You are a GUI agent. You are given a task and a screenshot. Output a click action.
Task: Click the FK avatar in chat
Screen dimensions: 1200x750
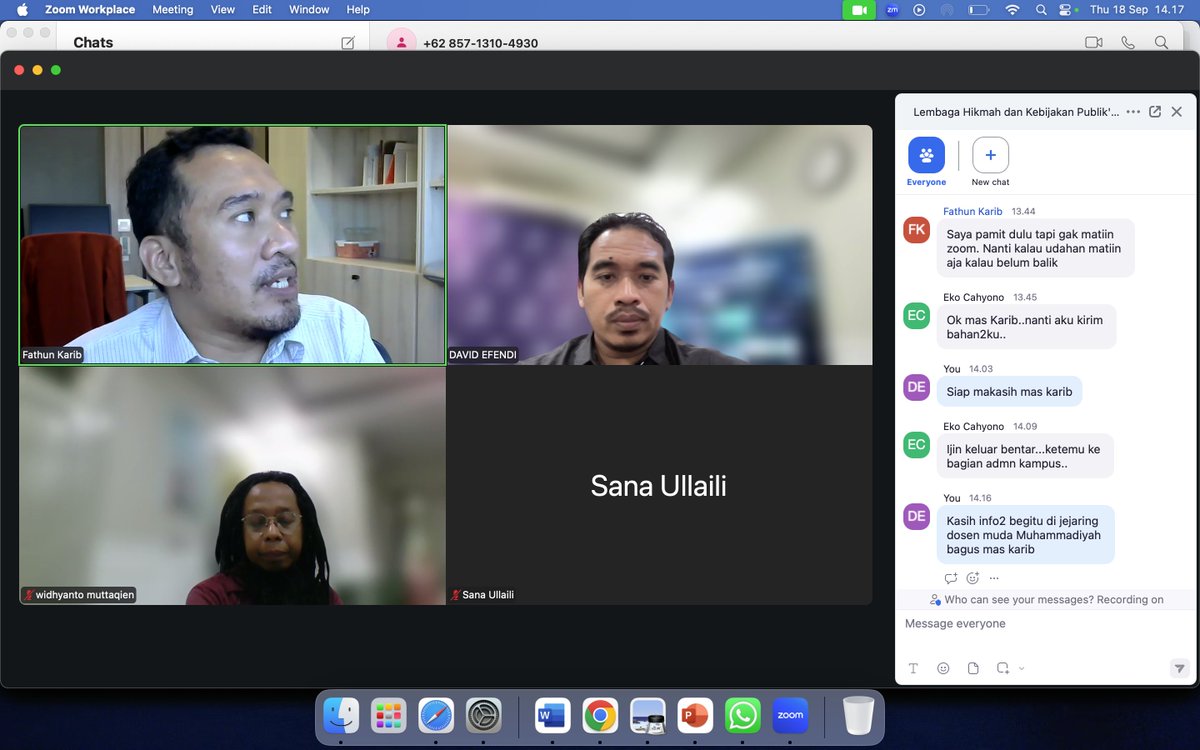point(916,230)
